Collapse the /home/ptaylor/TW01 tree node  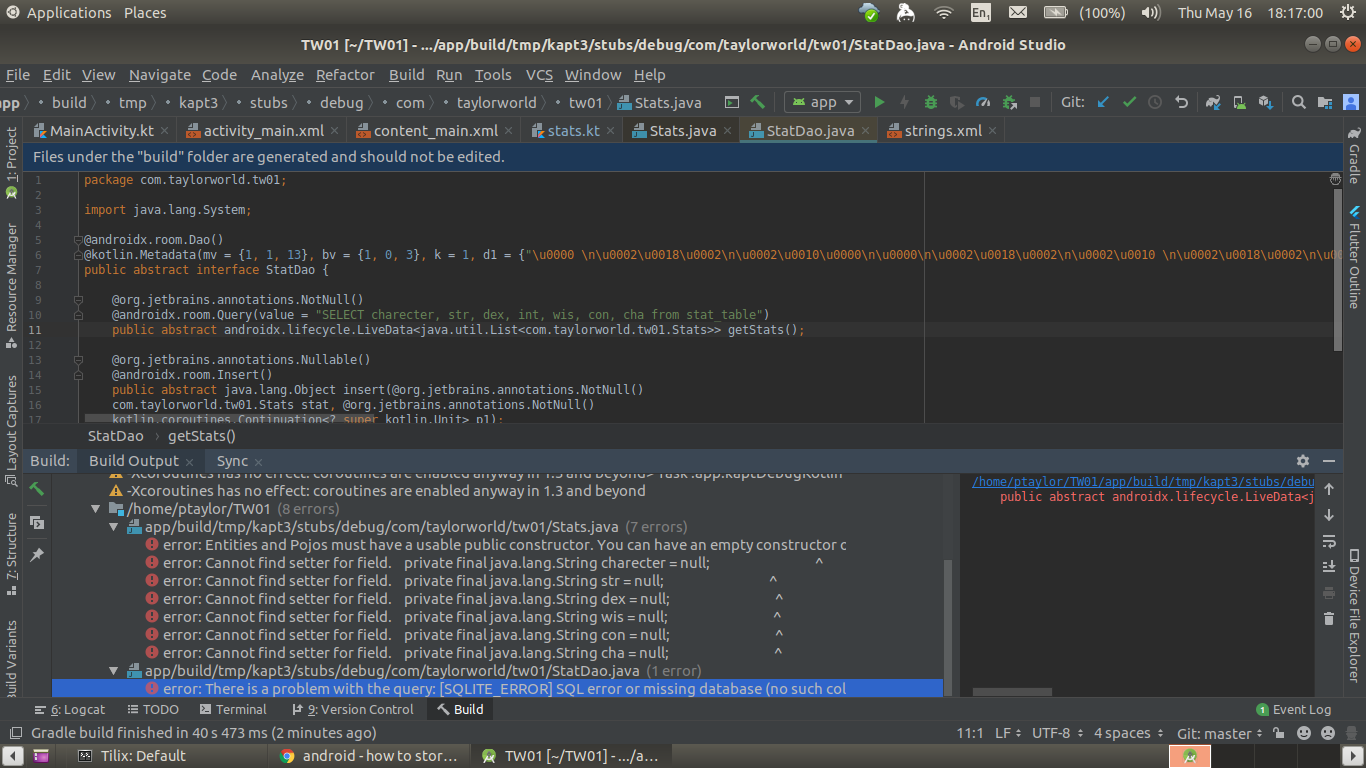[96, 509]
